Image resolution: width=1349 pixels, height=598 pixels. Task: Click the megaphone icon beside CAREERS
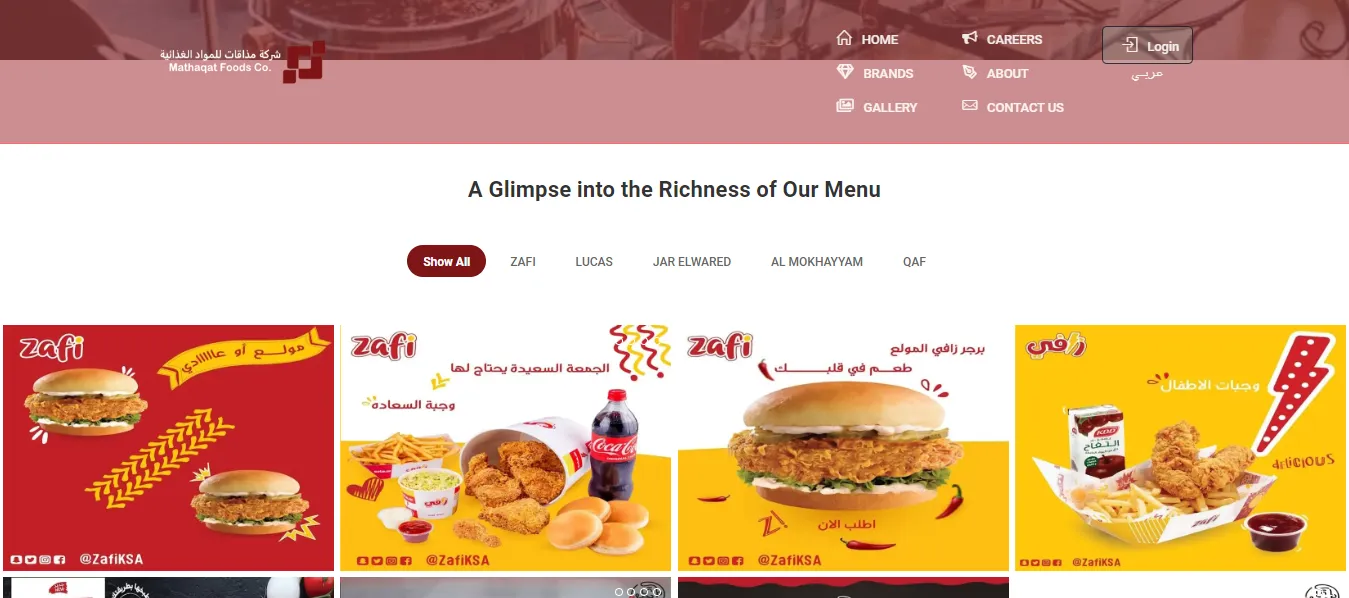pyautogui.click(x=969, y=38)
